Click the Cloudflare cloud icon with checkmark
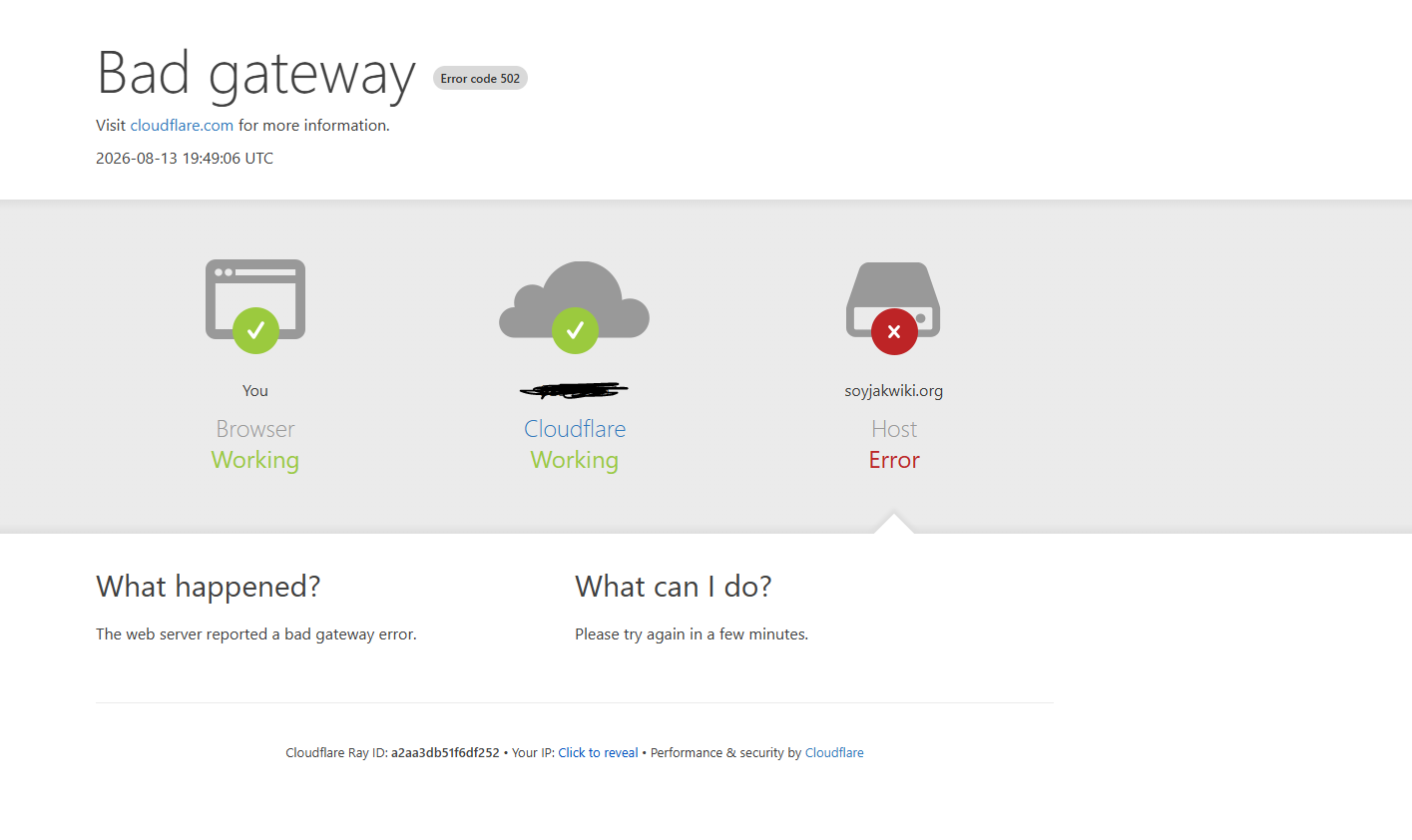Image resolution: width=1412 pixels, height=840 pixels. [575, 306]
